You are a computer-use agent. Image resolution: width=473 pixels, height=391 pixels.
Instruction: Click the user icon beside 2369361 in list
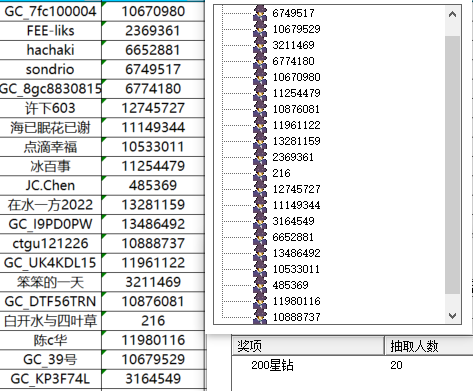260,157
